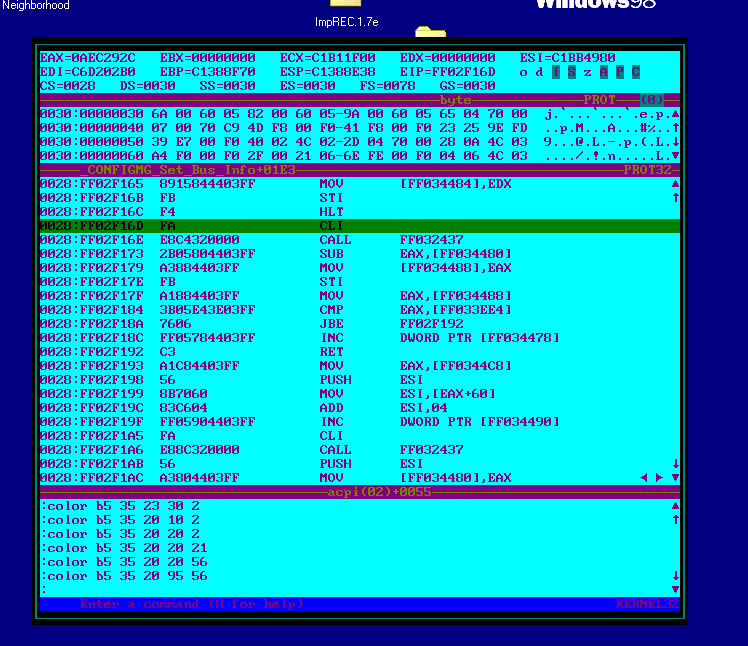Click the EBX=00000000 register value
Image resolution: width=748 pixels, height=646 pixels.
[208, 58]
